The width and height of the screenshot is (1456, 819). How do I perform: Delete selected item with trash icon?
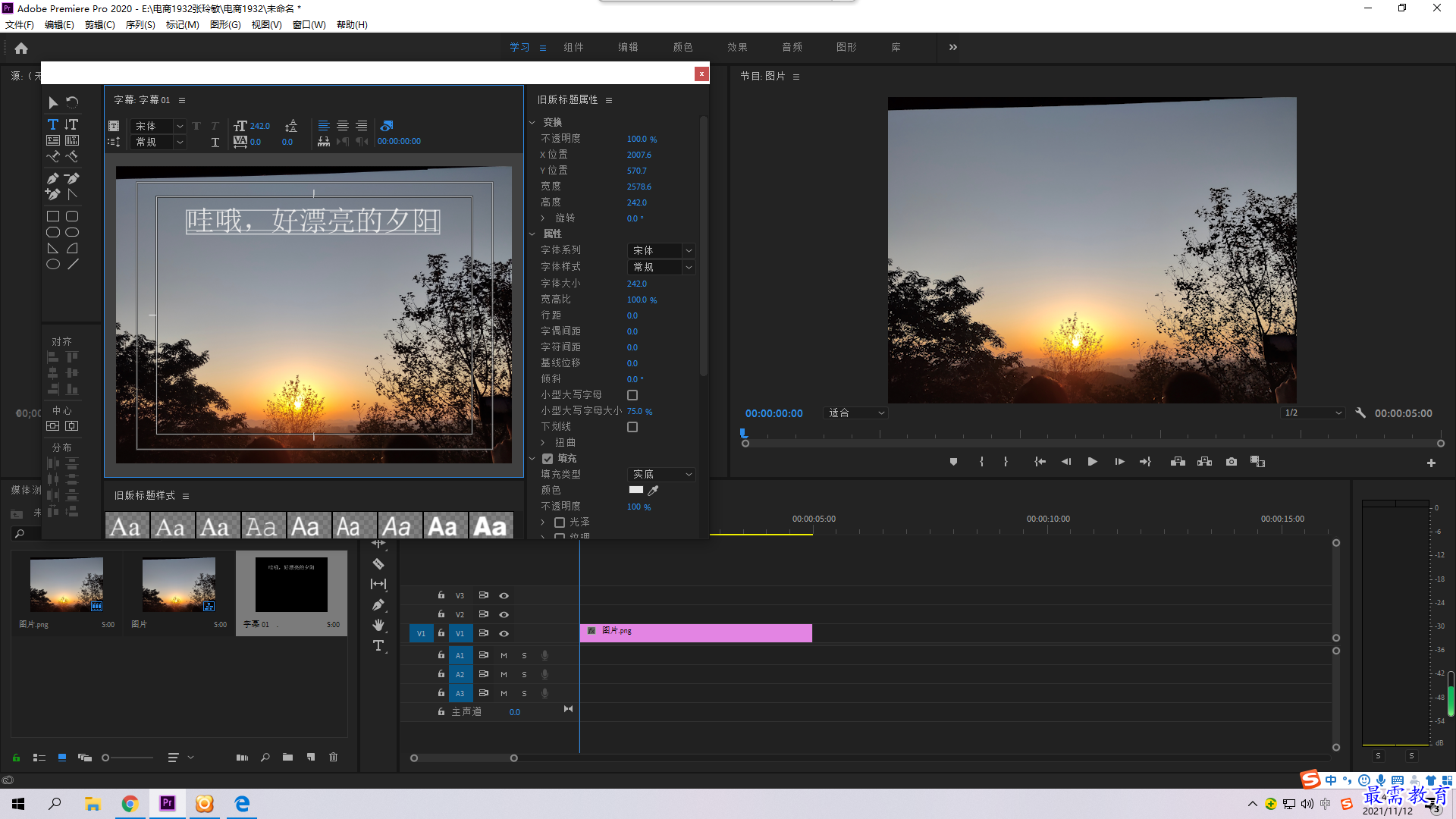coord(333,757)
